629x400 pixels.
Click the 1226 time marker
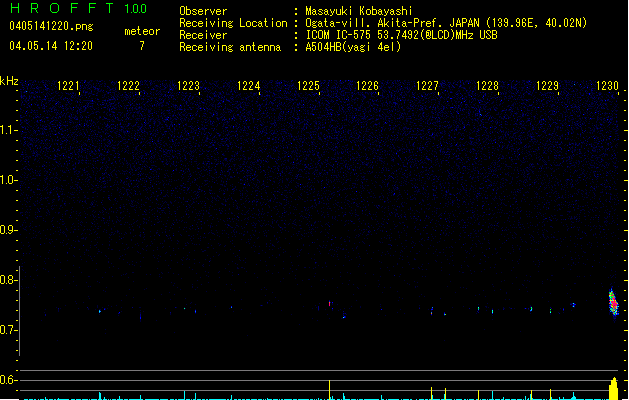[367, 86]
